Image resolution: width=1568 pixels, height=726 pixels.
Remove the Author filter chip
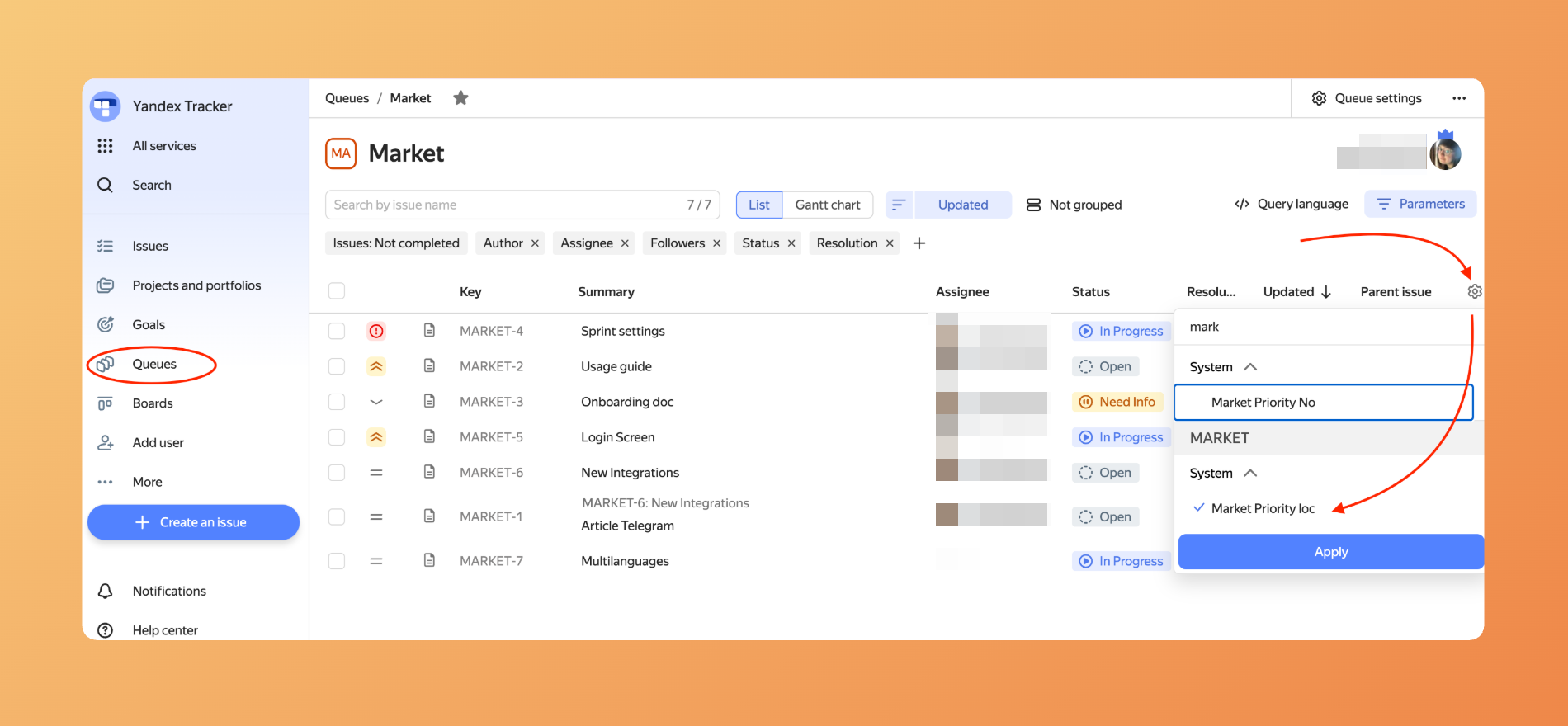click(x=535, y=243)
